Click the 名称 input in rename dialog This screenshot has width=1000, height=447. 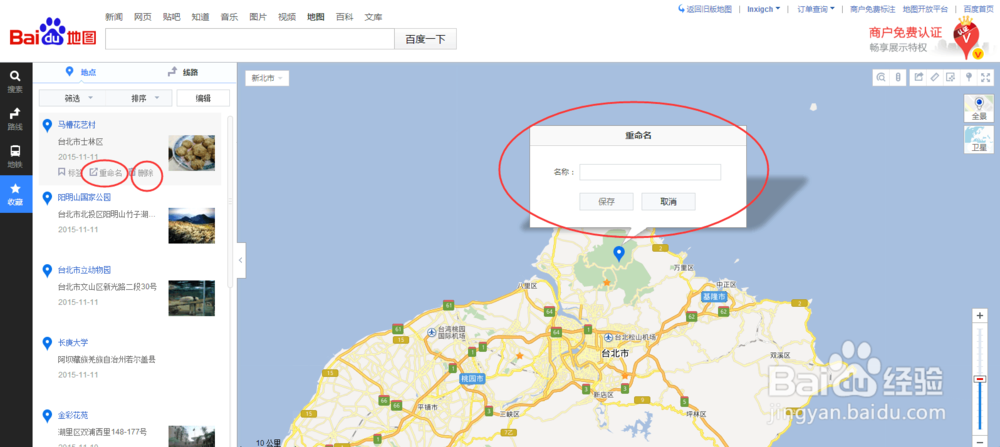tap(650, 172)
